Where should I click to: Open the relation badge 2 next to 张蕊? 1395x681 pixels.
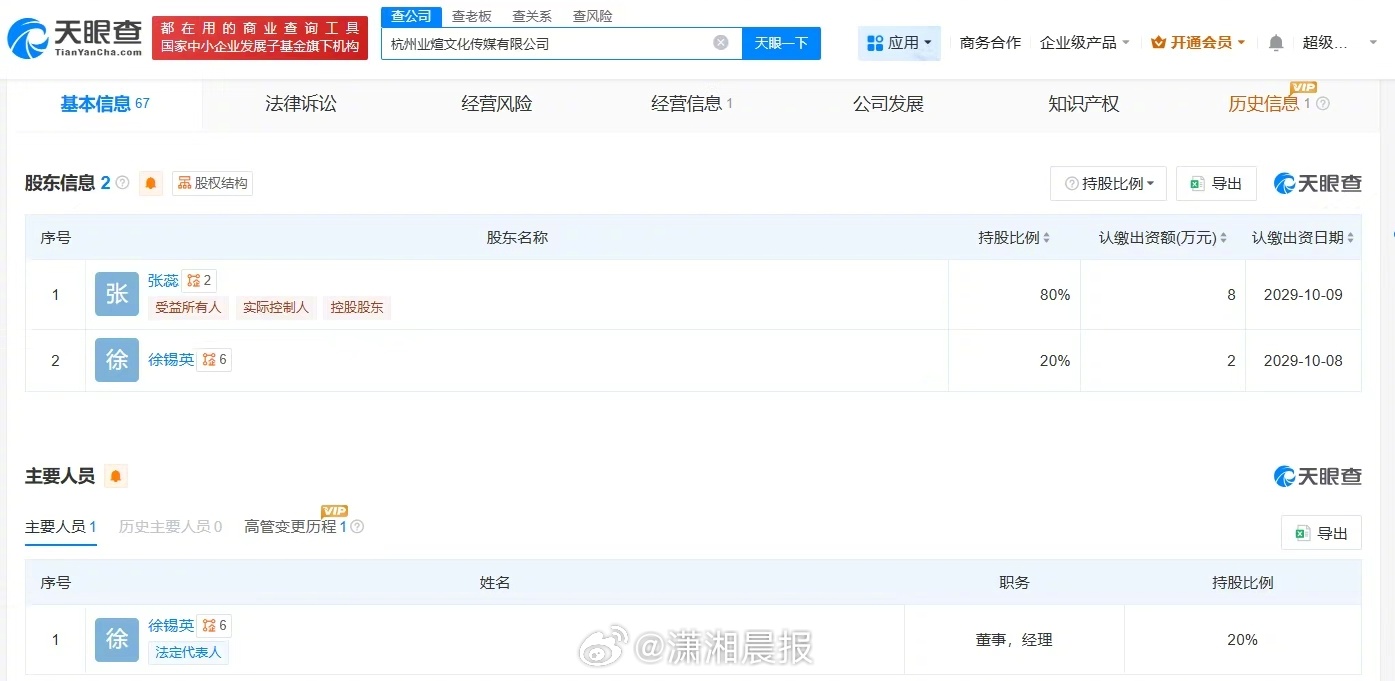coord(200,281)
